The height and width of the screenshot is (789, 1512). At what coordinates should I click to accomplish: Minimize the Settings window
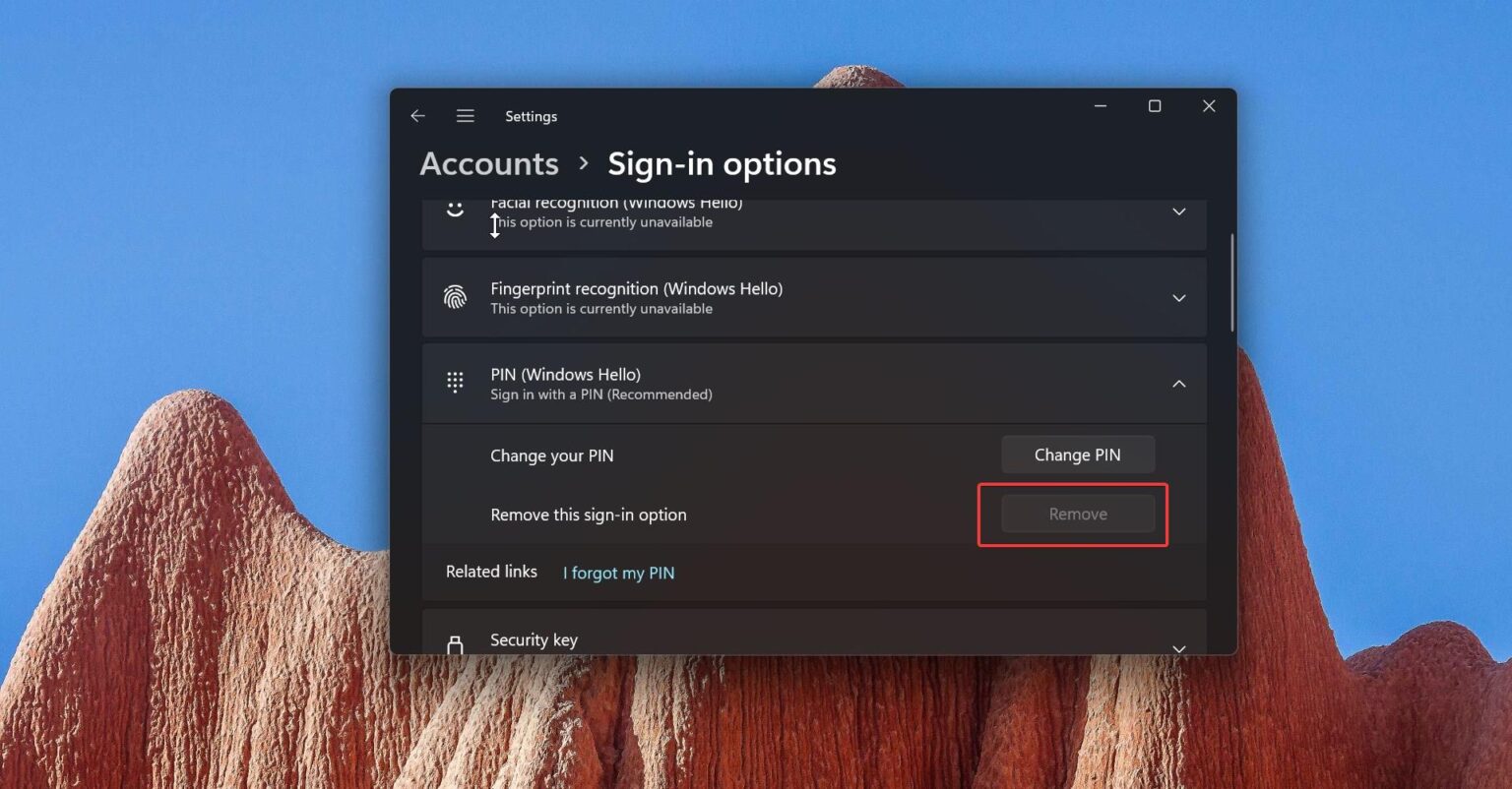point(1100,105)
